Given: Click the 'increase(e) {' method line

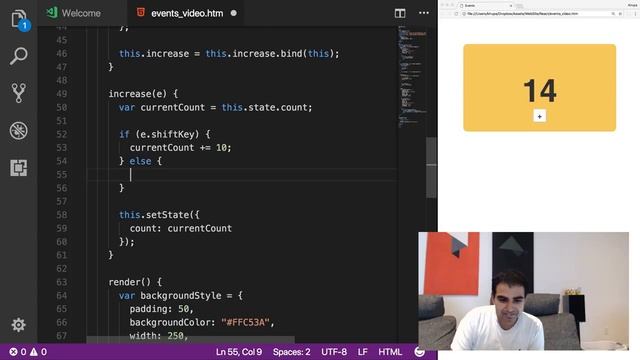Looking at the screenshot, I should pos(143,94).
